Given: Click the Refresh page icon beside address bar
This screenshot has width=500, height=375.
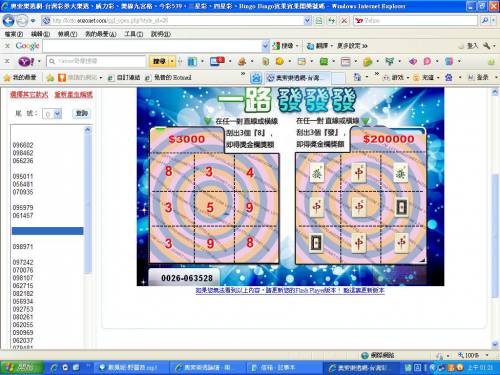Looking at the screenshot, I should [x=331, y=21].
